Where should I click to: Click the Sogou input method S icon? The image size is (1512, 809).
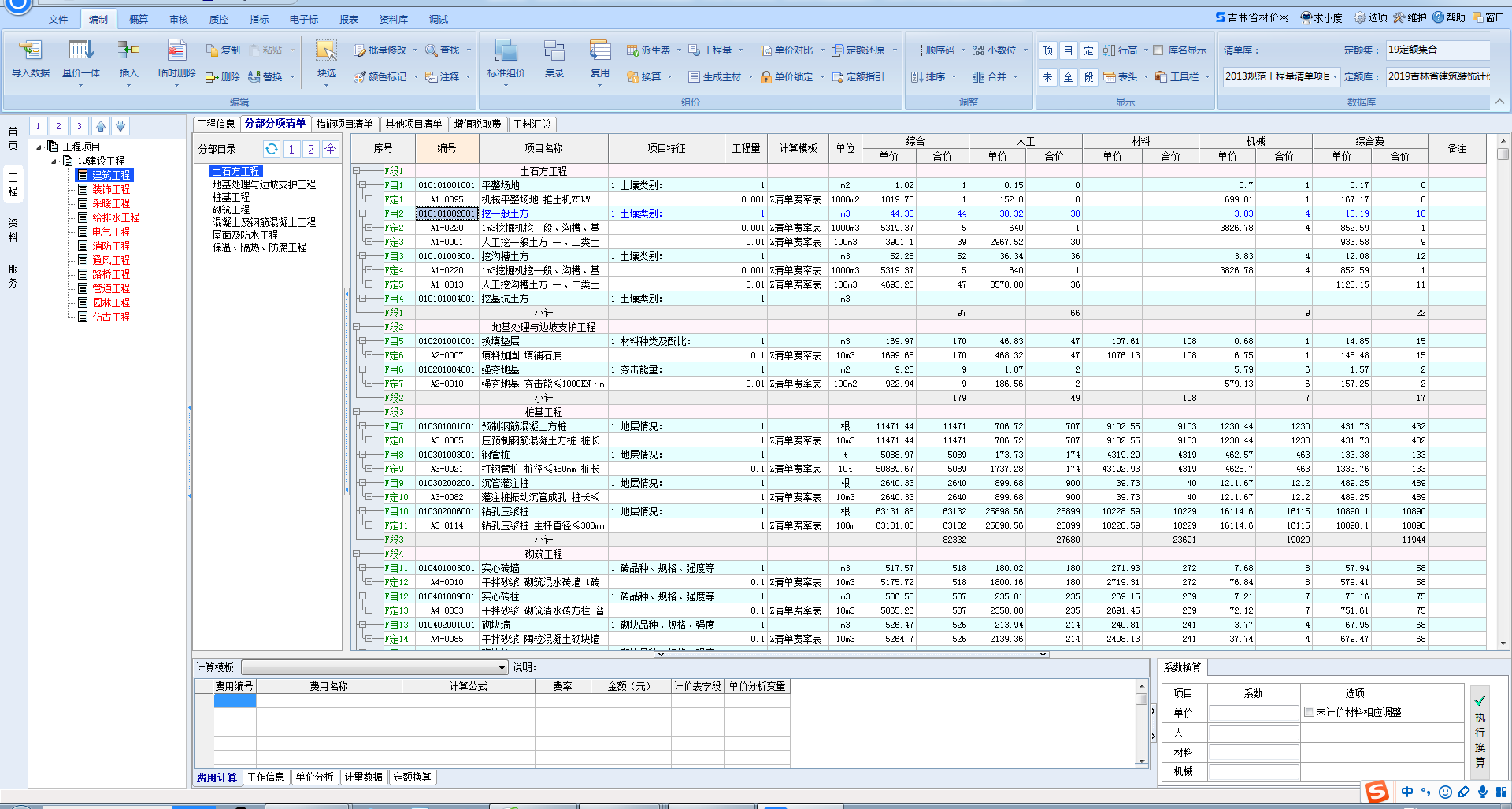click(x=1377, y=792)
